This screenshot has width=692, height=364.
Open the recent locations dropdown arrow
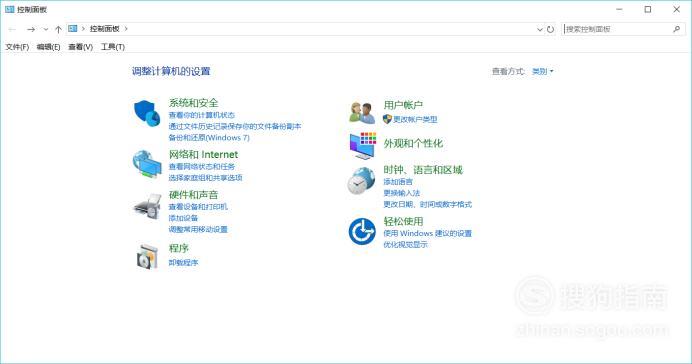pos(45,29)
